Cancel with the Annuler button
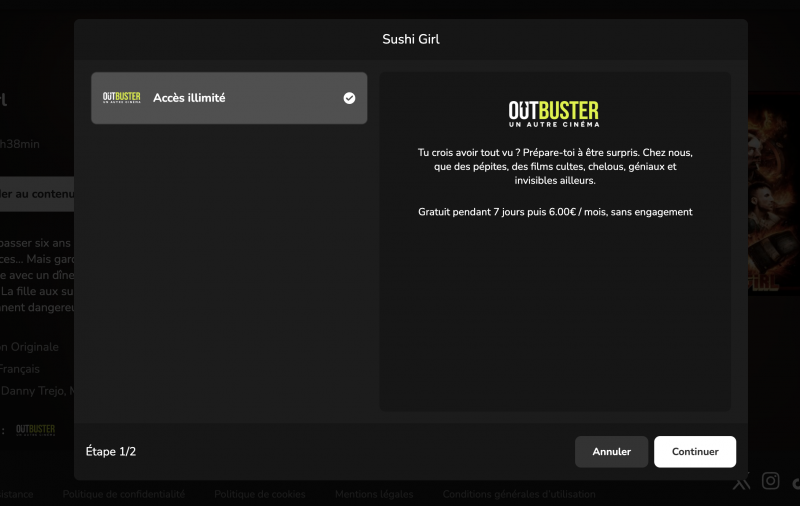 point(611,451)
